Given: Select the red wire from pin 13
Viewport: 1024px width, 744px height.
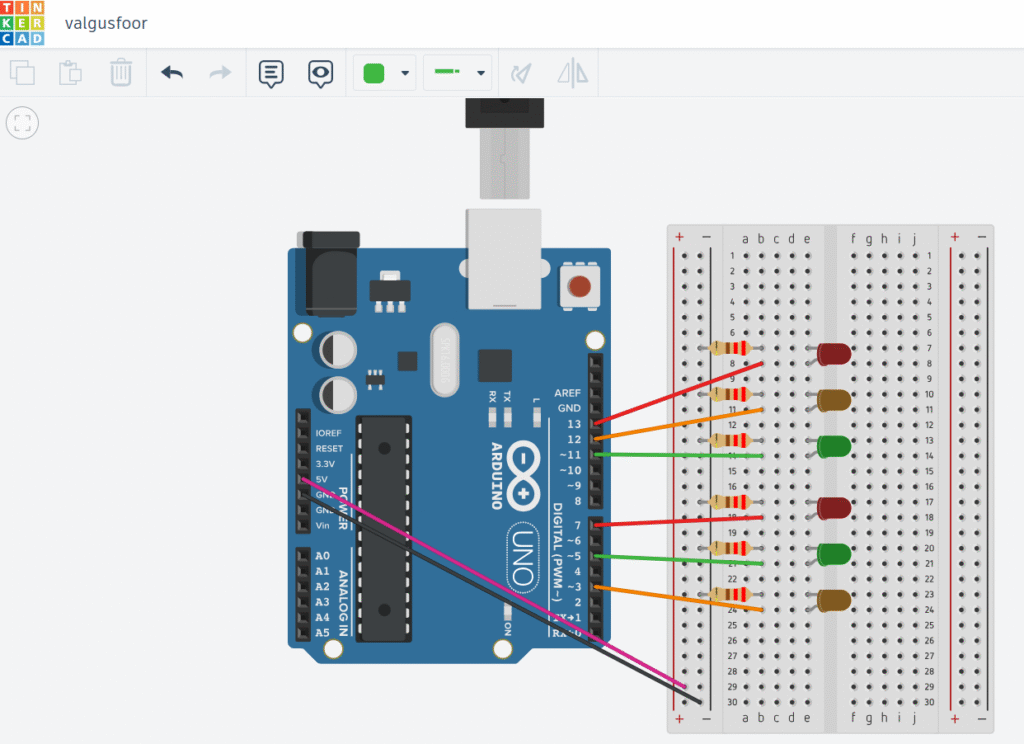Looking at the screenshot, I should pos(679,393).
